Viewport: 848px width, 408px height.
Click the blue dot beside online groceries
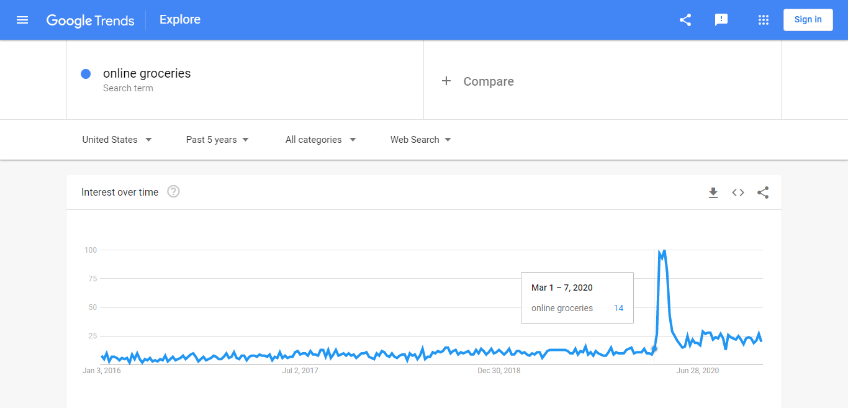pos(85,74)
